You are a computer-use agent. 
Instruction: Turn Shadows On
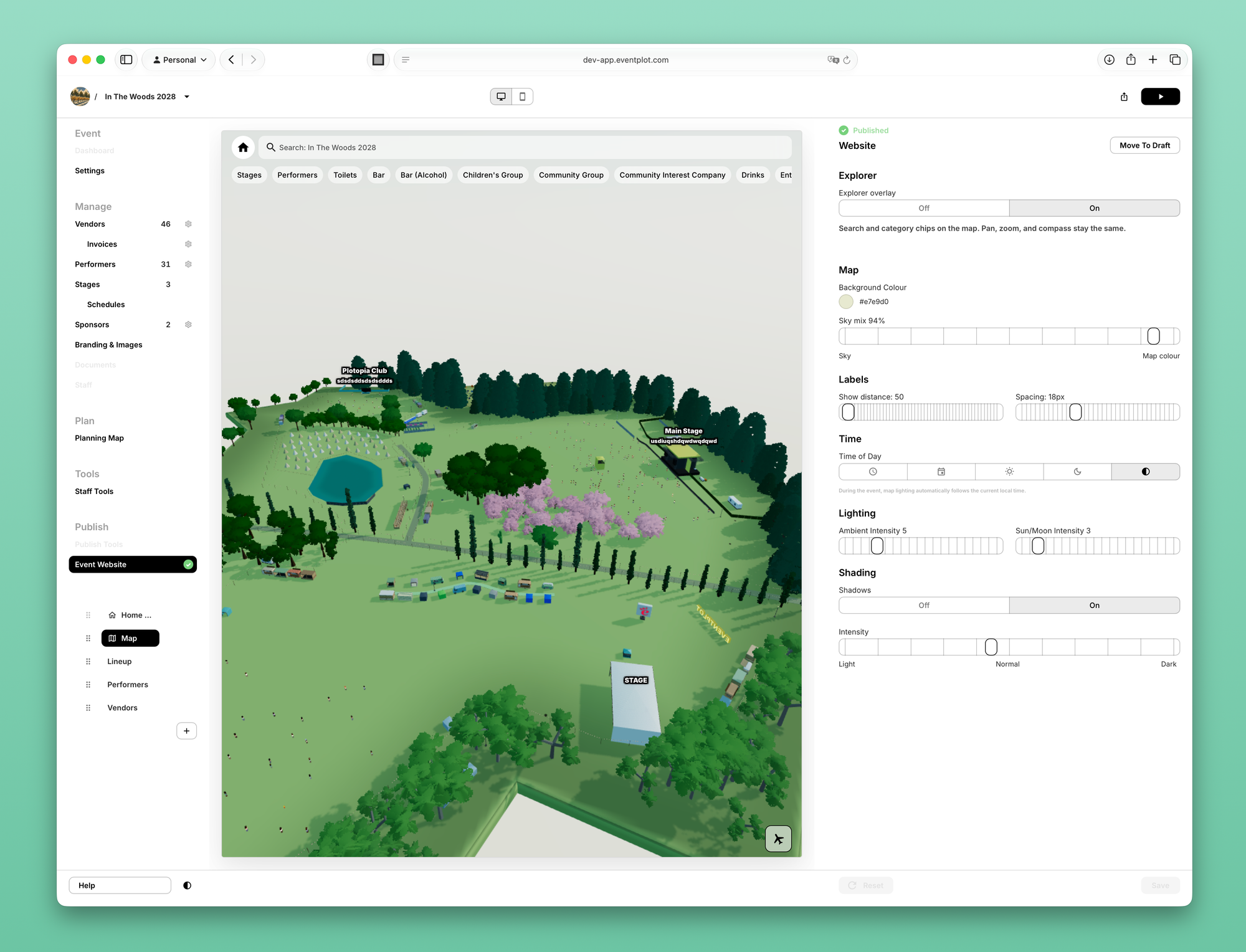coord(1095,605)
